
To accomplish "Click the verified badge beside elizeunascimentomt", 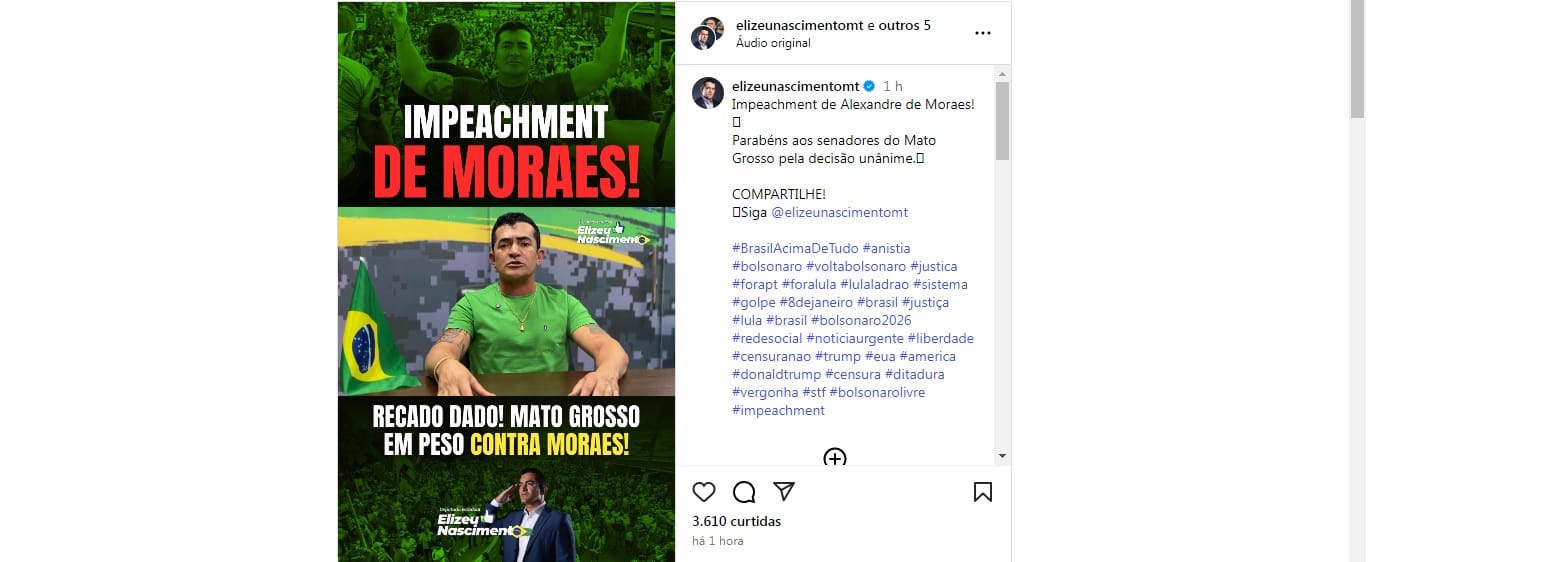I will coord(870,87).
